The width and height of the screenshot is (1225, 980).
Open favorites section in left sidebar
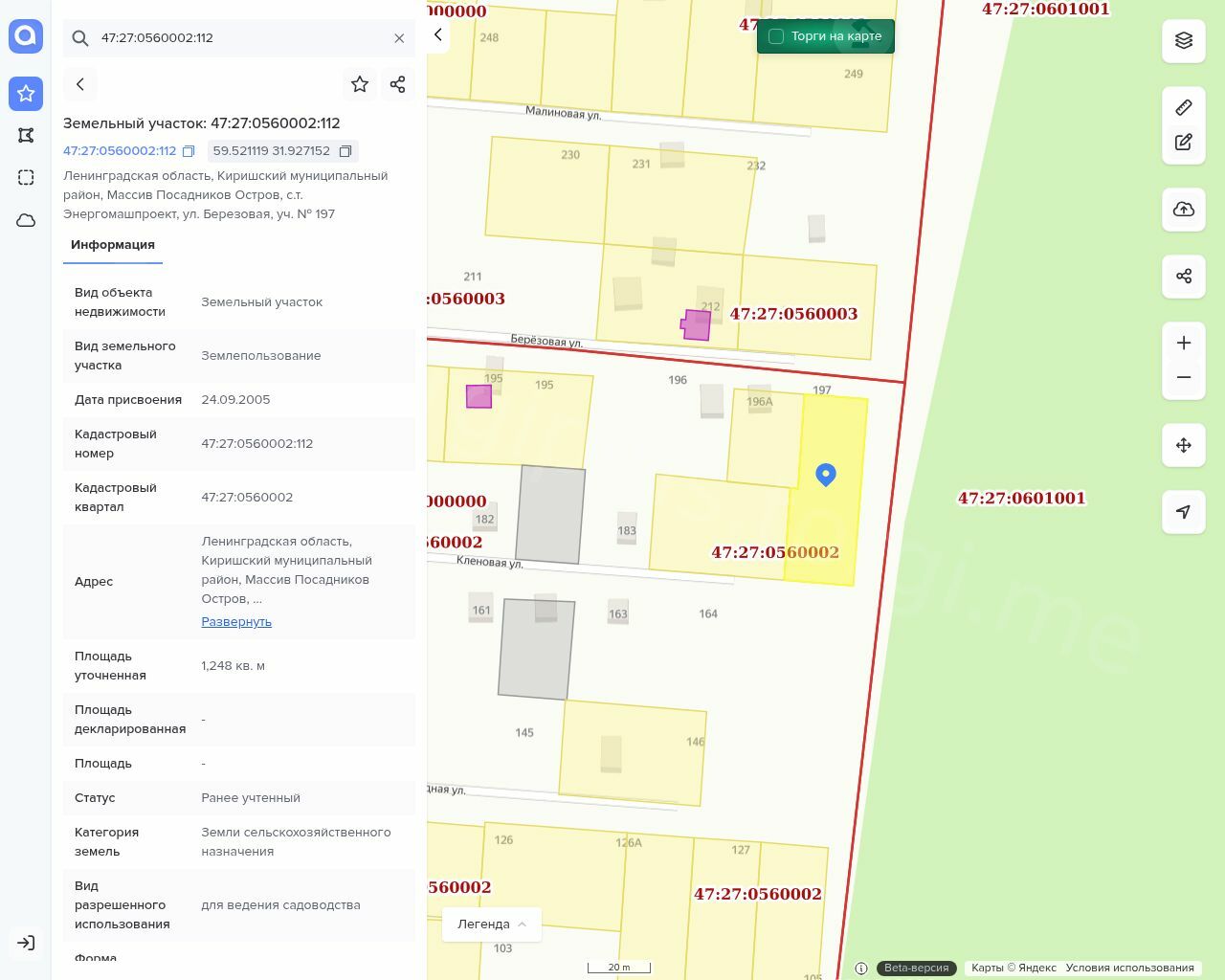coord(26,94)
